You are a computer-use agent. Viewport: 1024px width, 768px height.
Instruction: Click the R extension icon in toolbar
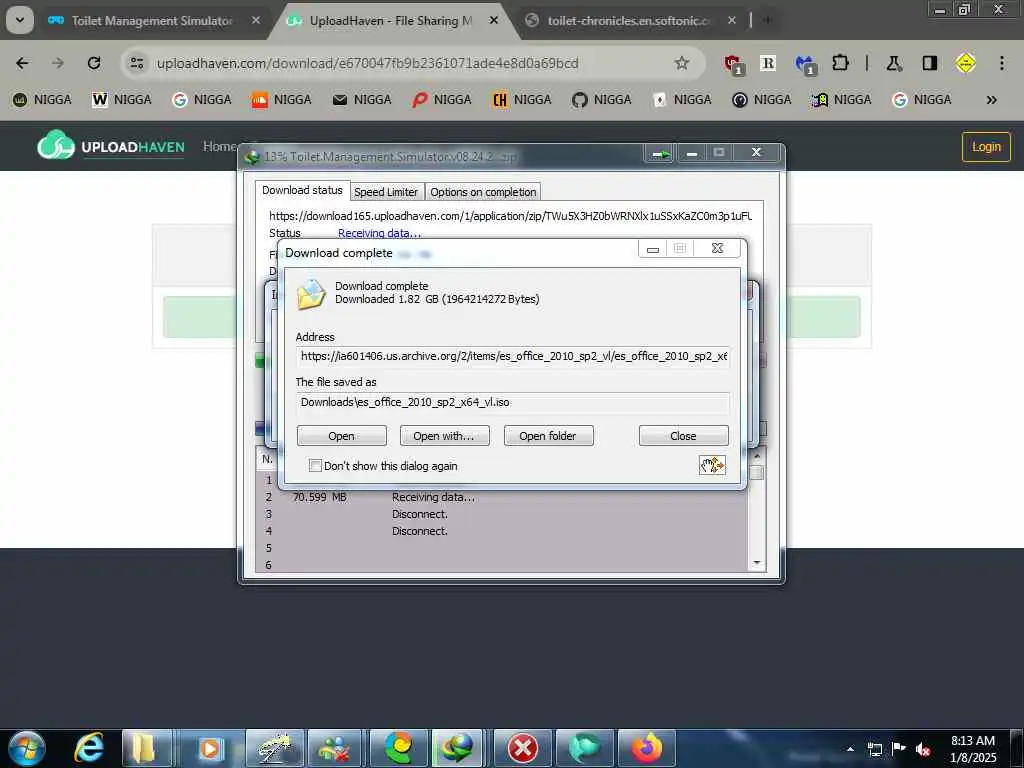tap(768, 63)
